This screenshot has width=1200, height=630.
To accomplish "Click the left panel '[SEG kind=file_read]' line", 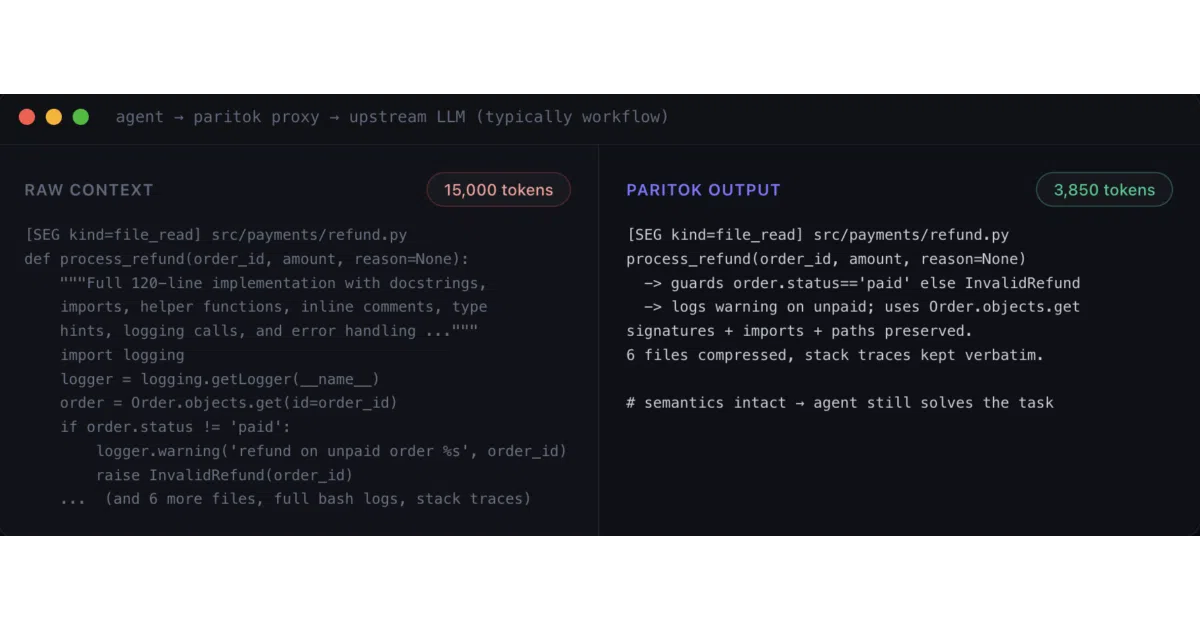I will [216, 235].
